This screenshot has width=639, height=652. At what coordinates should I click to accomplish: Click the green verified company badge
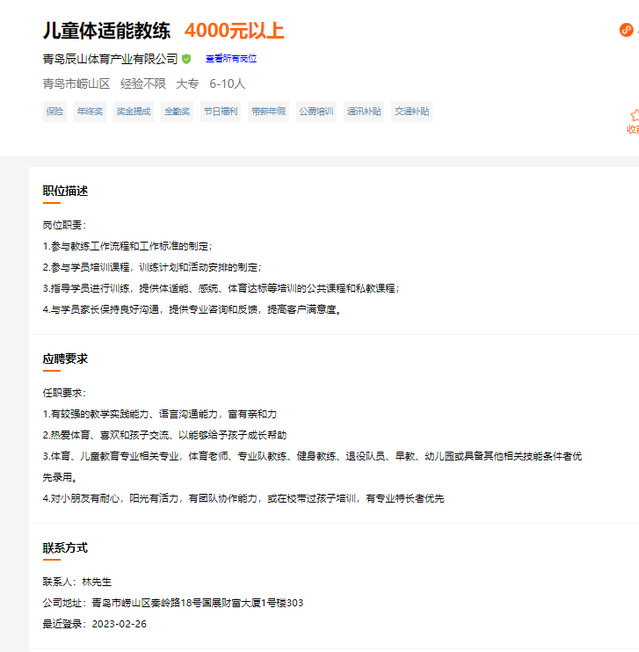point(186,59)
